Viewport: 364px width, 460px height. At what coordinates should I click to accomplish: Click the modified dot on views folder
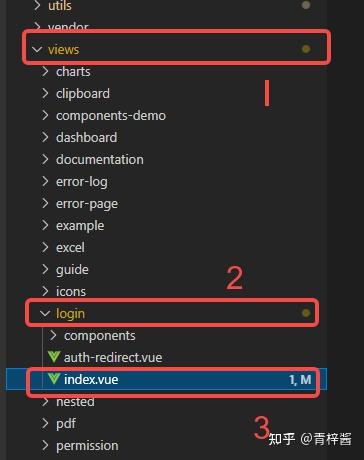(x=306, y=49)
